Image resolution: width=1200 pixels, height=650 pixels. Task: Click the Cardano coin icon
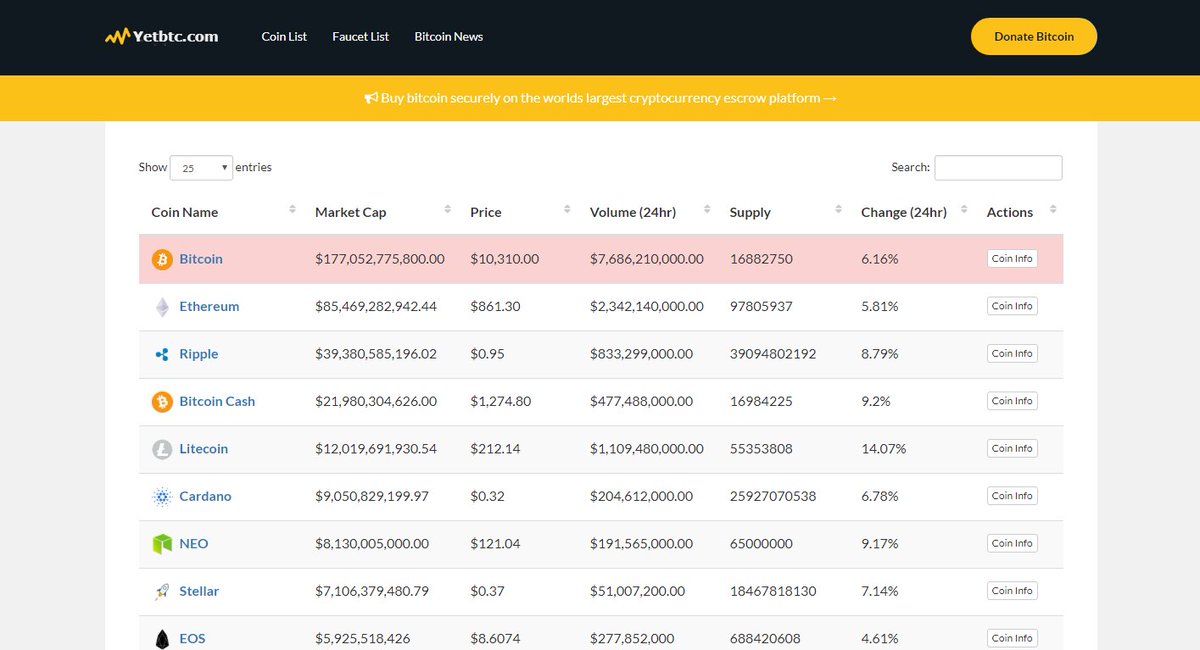[x=162, y=497]
